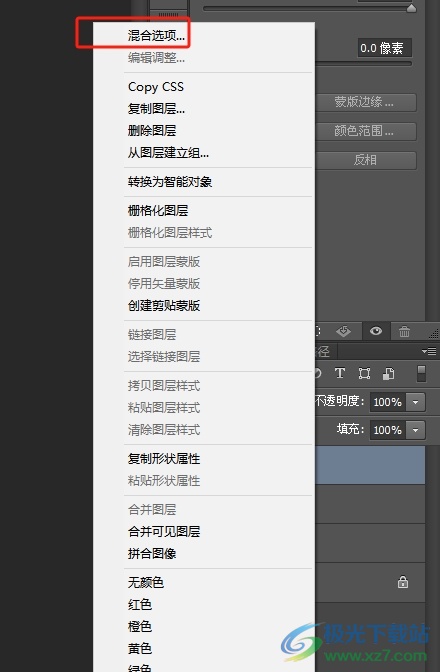Set layer color to 橙色
The image size is (440, 672).
click(140, 627)
